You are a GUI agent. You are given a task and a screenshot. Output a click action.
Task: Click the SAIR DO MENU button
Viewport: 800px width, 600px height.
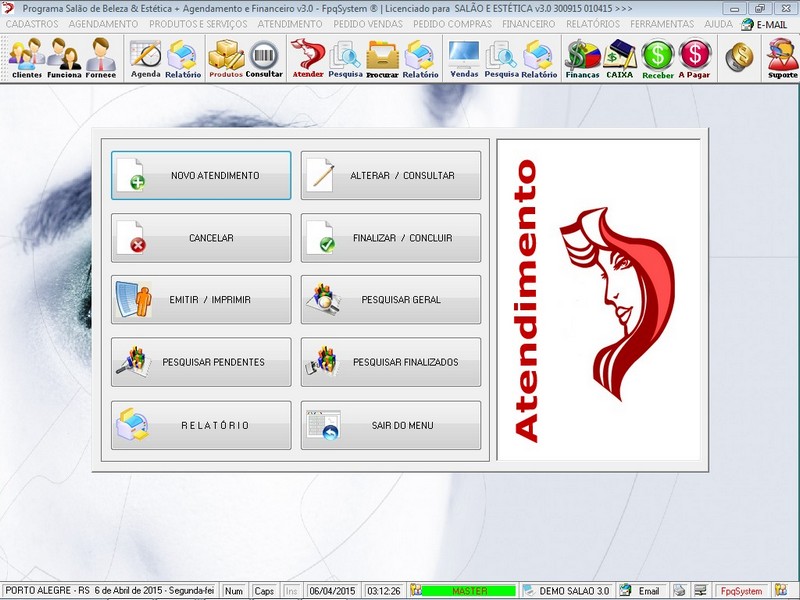(x=391, y=425)
